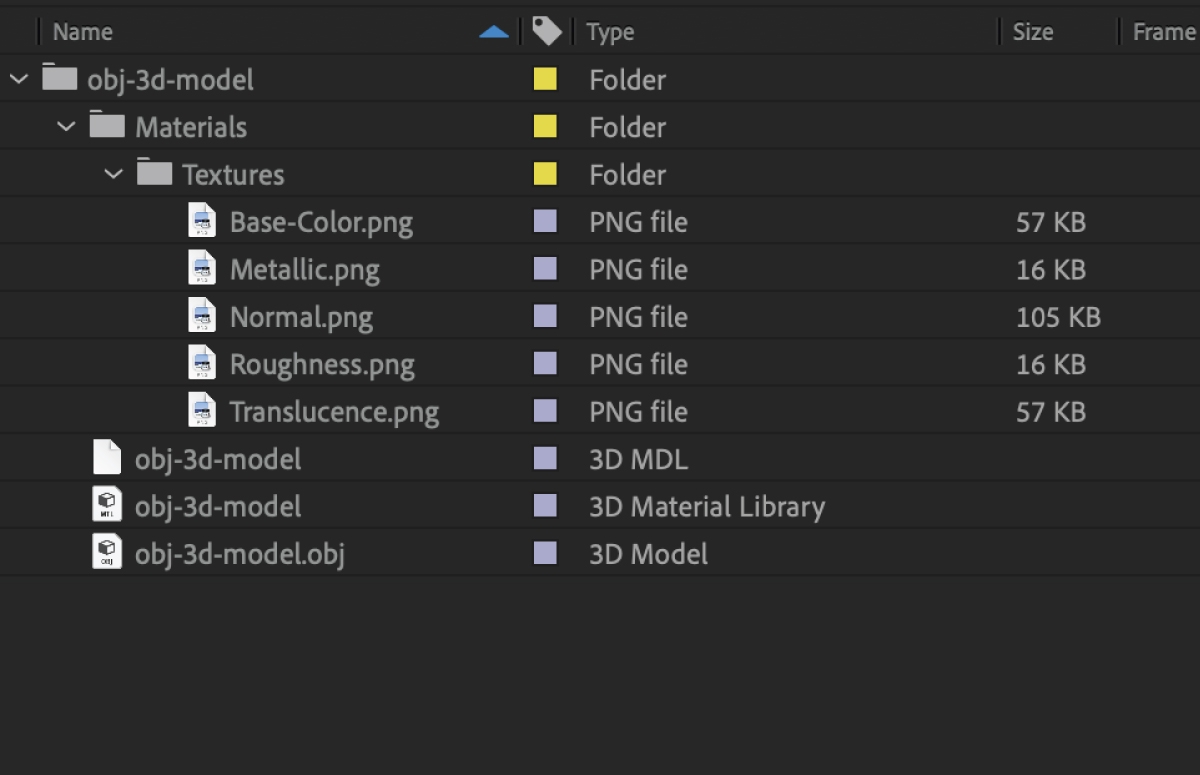
Task: Sort by the Type column header
Action: pos(610,32)
